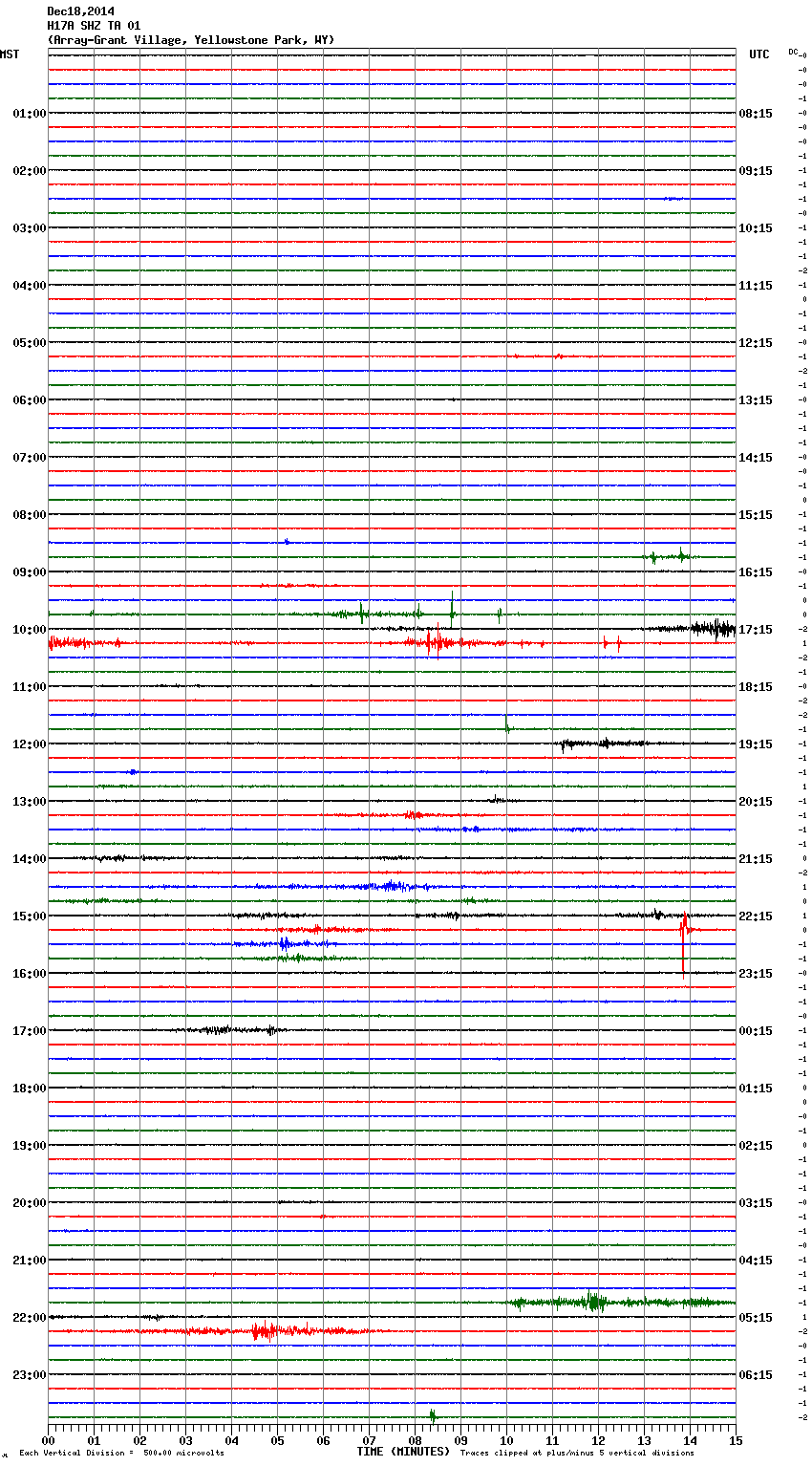Click minute 08 on the bottom time axis
The height and width of the screenshot is (1466, 812).
click(x=415, y=1440)
